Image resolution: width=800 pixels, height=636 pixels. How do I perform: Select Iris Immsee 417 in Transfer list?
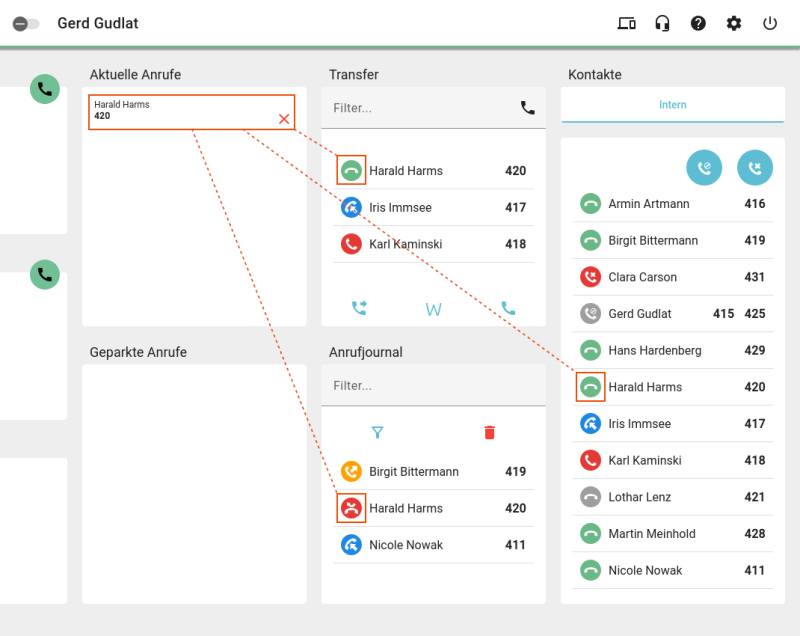[433, 208]
